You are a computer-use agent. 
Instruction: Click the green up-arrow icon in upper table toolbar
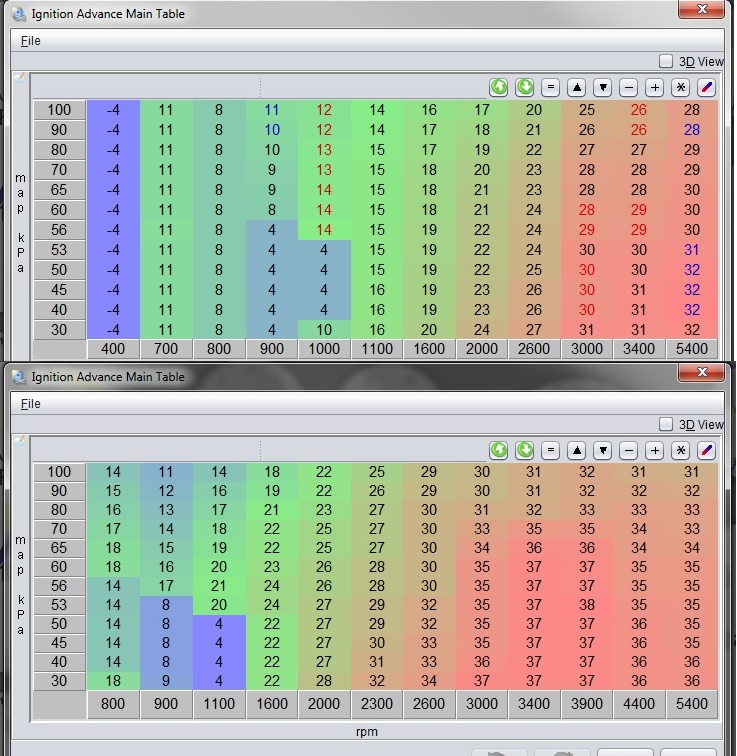coord(499,87)
